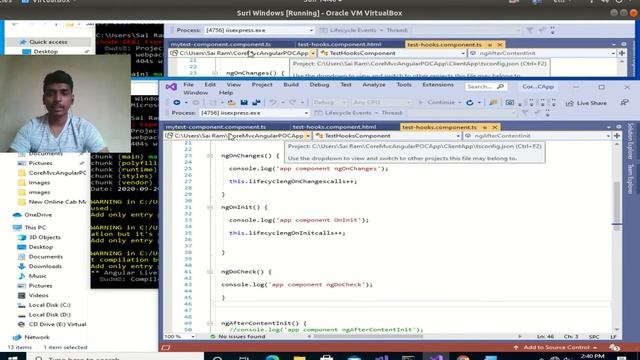
Task: Click the Visual Studio search box
Action: (x=485, y=87)
